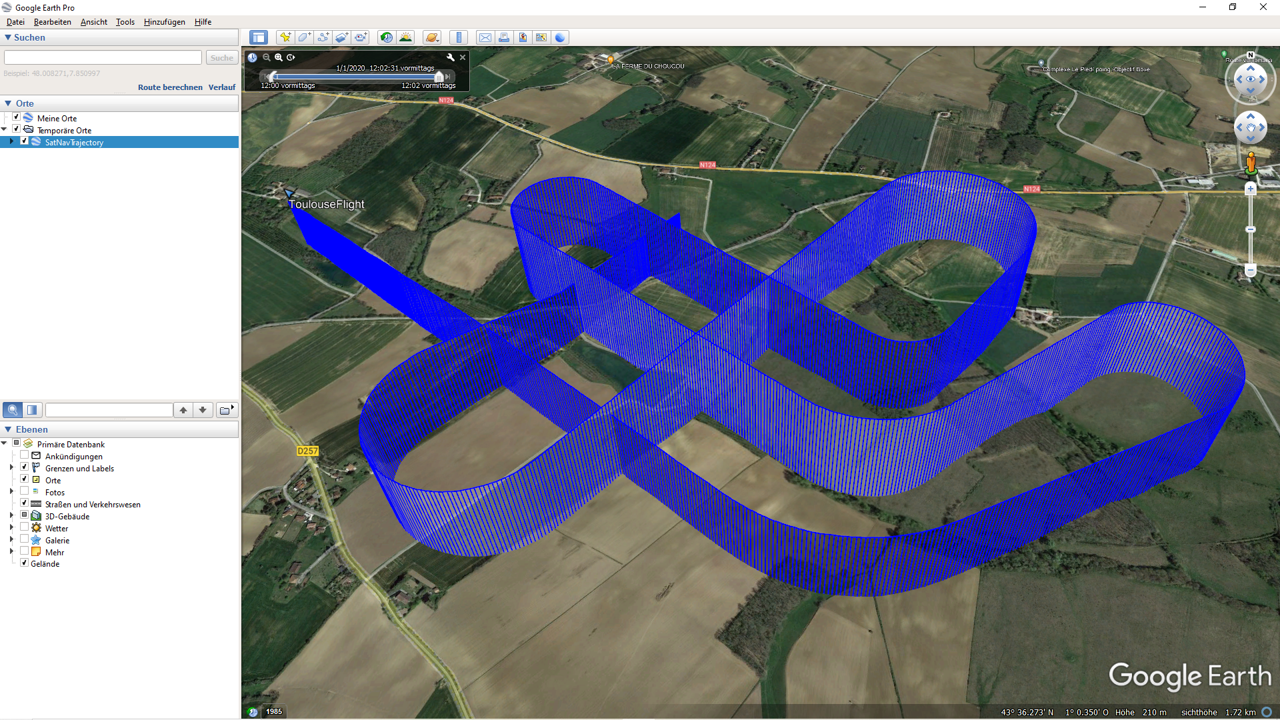Uncheck the Gelände terrain layer
The height and width of the screenshot is (720, 1280).
pos(25,564)
